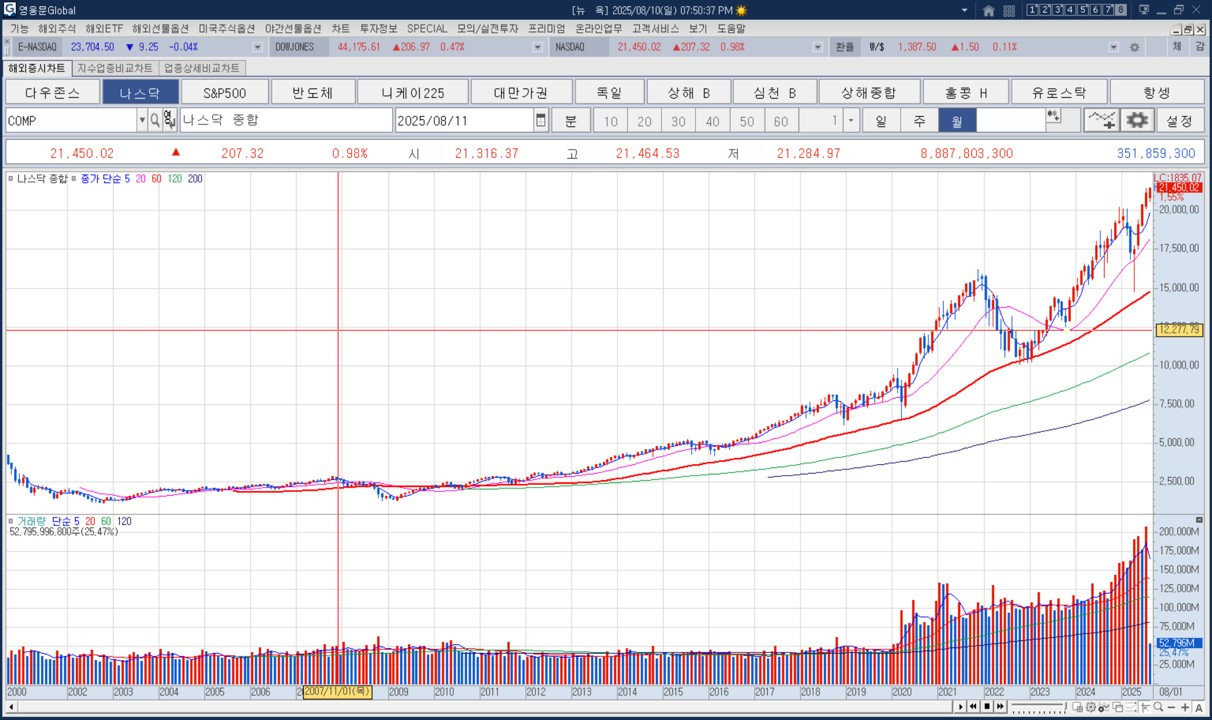Toggle the 감 button at top right
1212x720 pixels.
tap(1200, 47)
